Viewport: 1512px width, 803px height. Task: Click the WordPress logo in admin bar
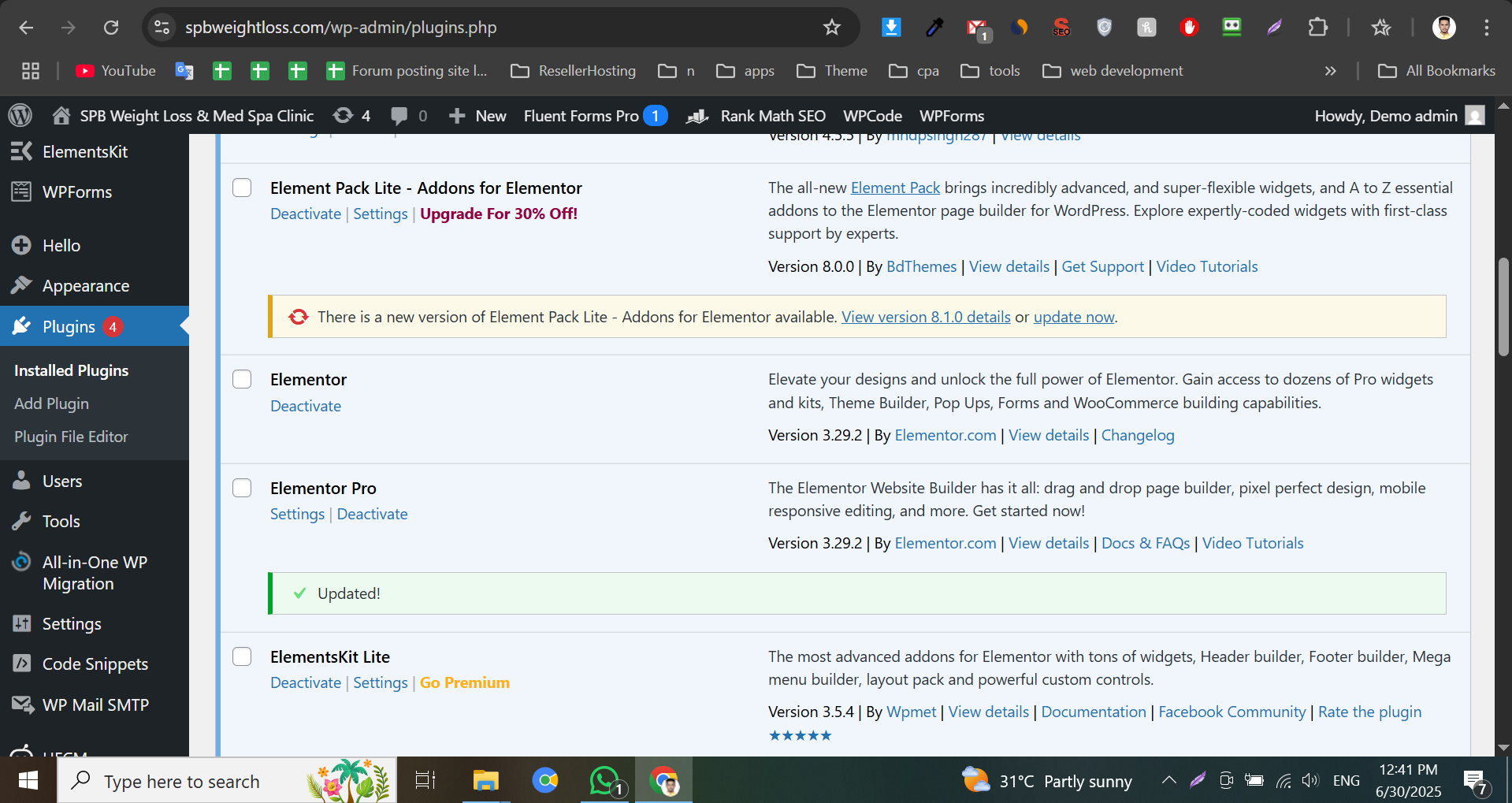coord(20,116)
